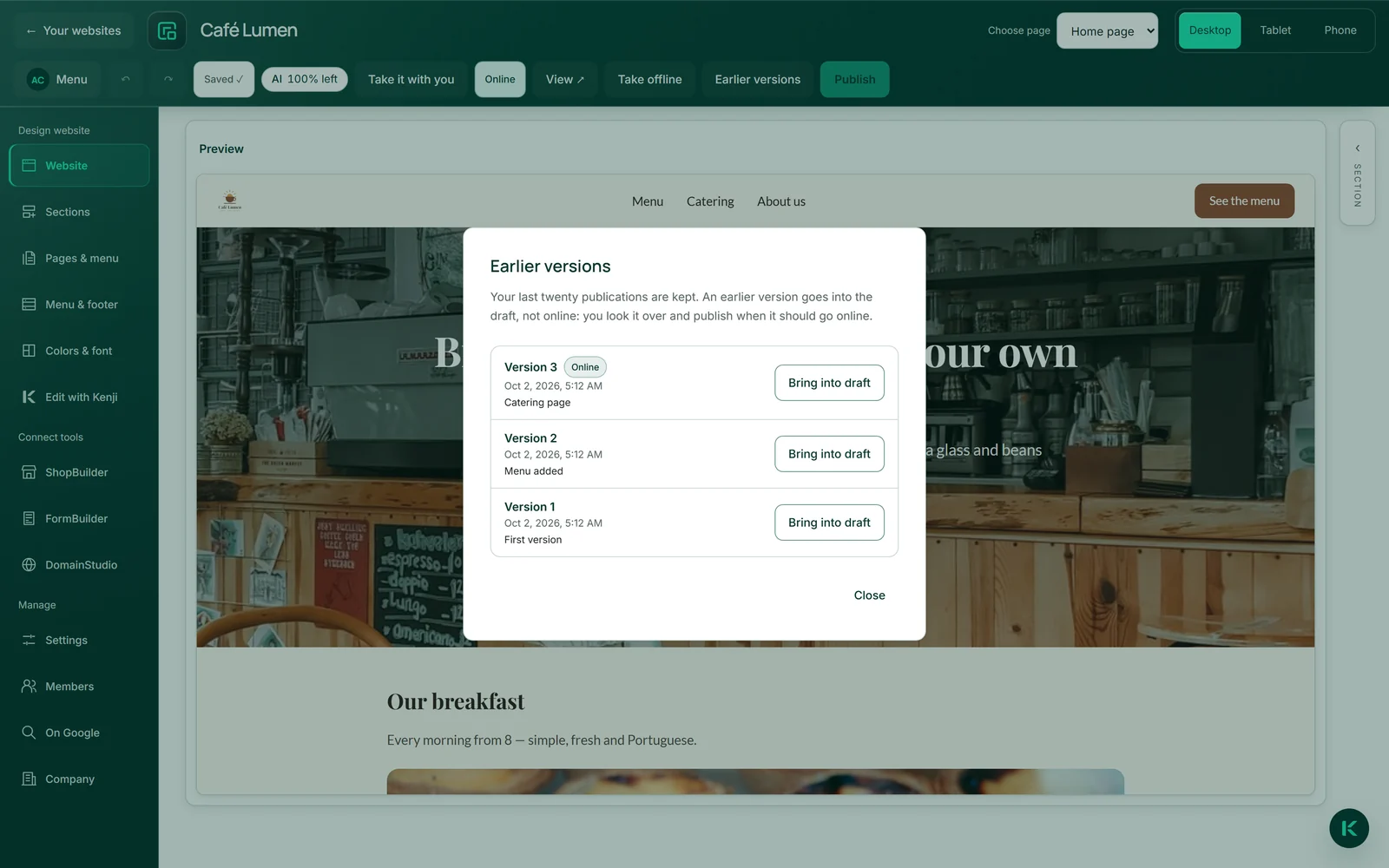The width and height of the screenshot is (1389, 868).
Task: Click the Online status button in toolbar
Action: coord(500,79)
